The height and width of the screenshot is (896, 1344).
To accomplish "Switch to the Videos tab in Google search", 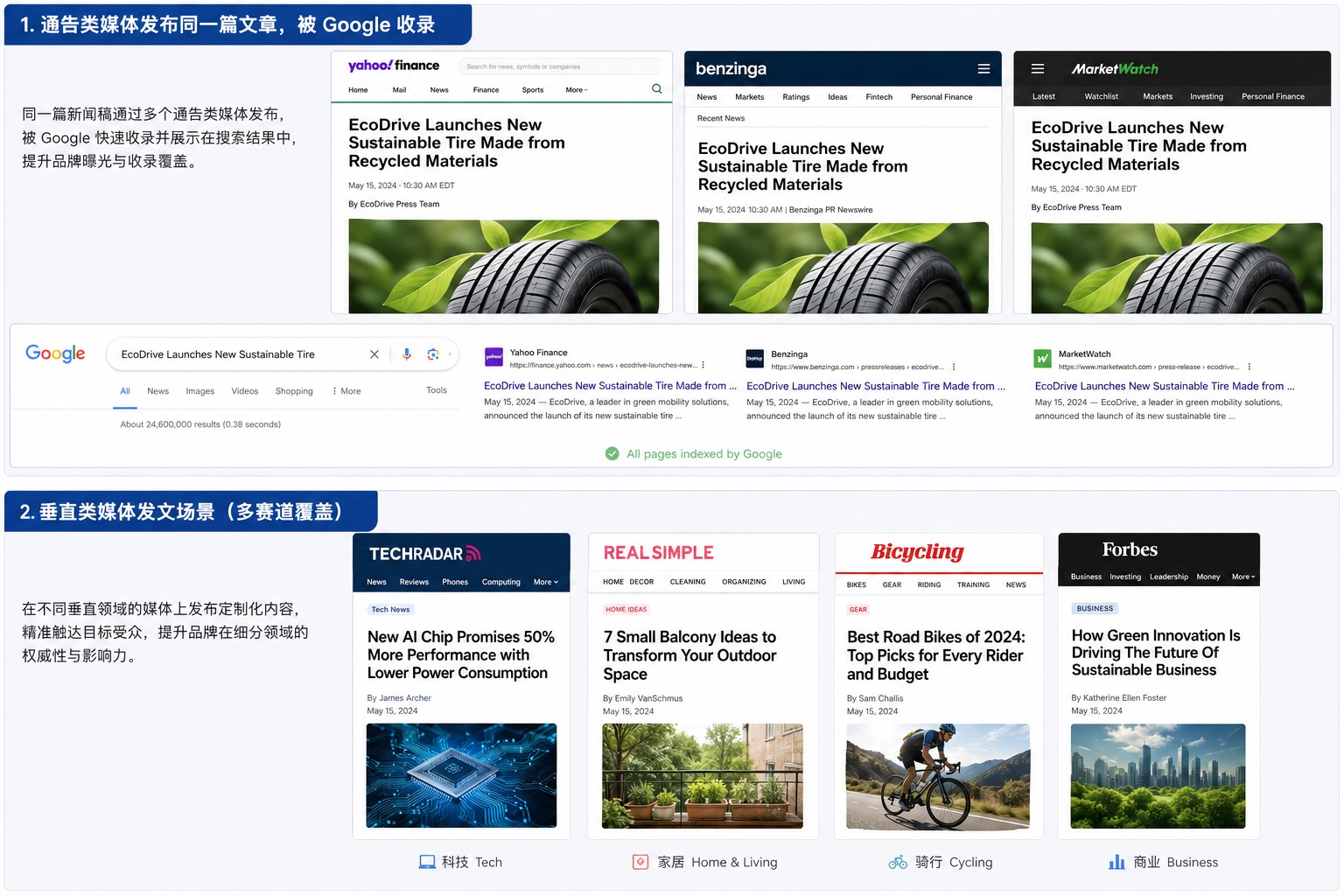I will click(245, 391).
